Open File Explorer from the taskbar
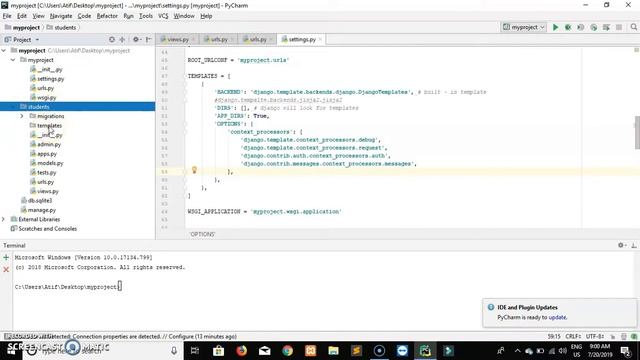 click(333, 351)
